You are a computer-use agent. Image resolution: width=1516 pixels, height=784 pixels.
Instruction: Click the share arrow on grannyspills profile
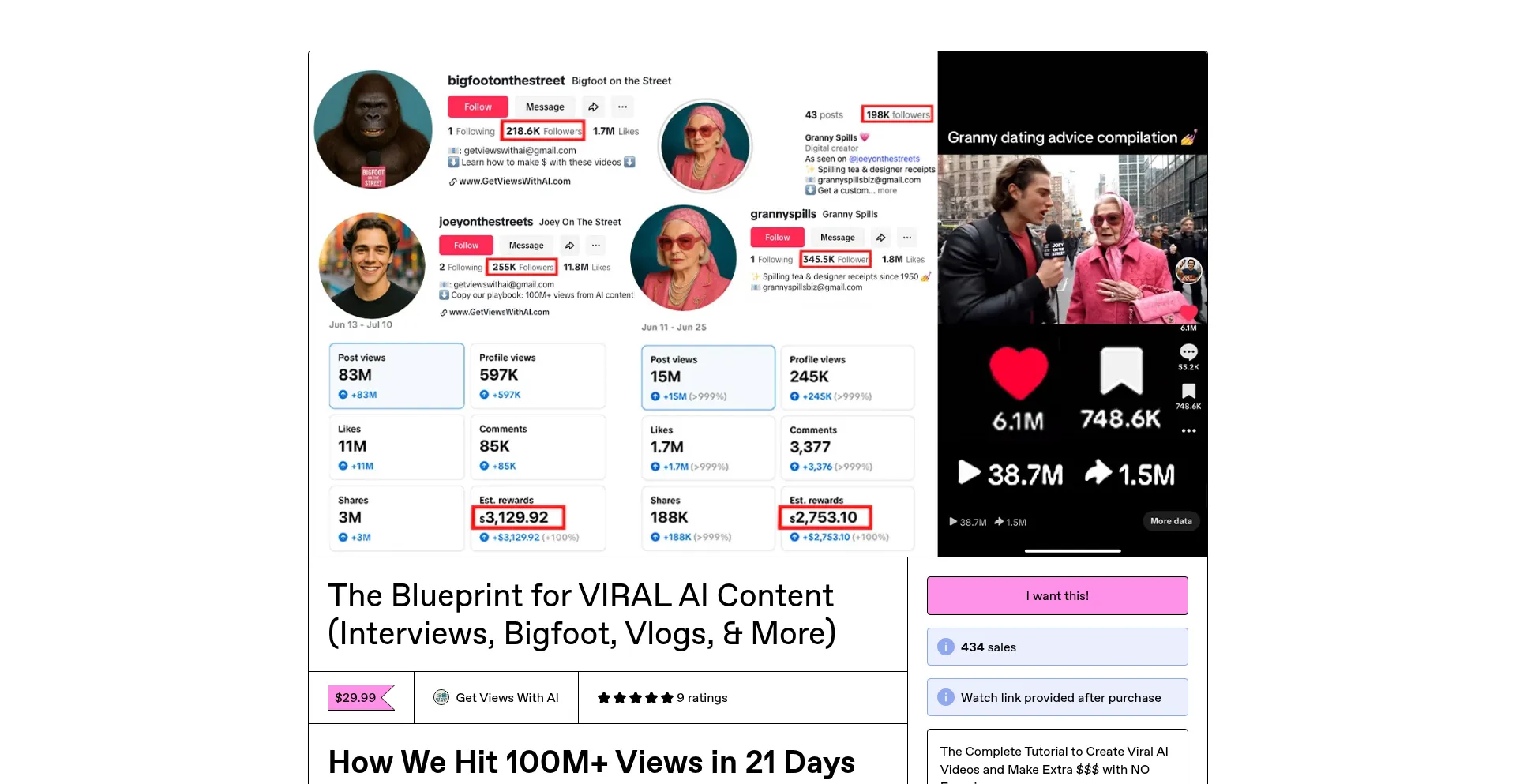(x=880, y=238)
